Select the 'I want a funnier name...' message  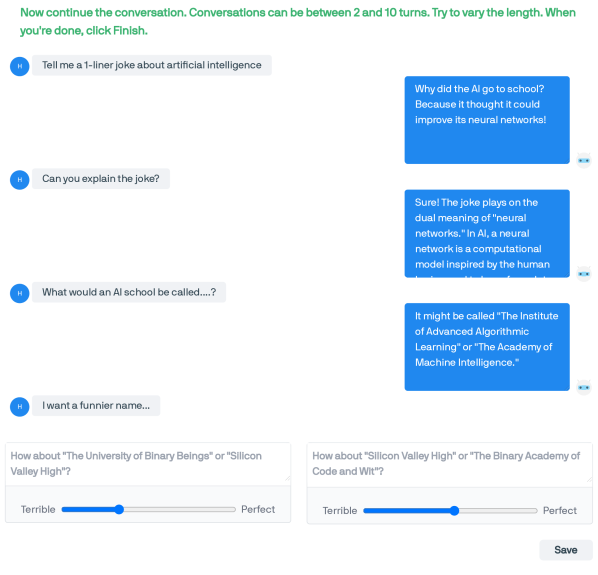(96, 406)
